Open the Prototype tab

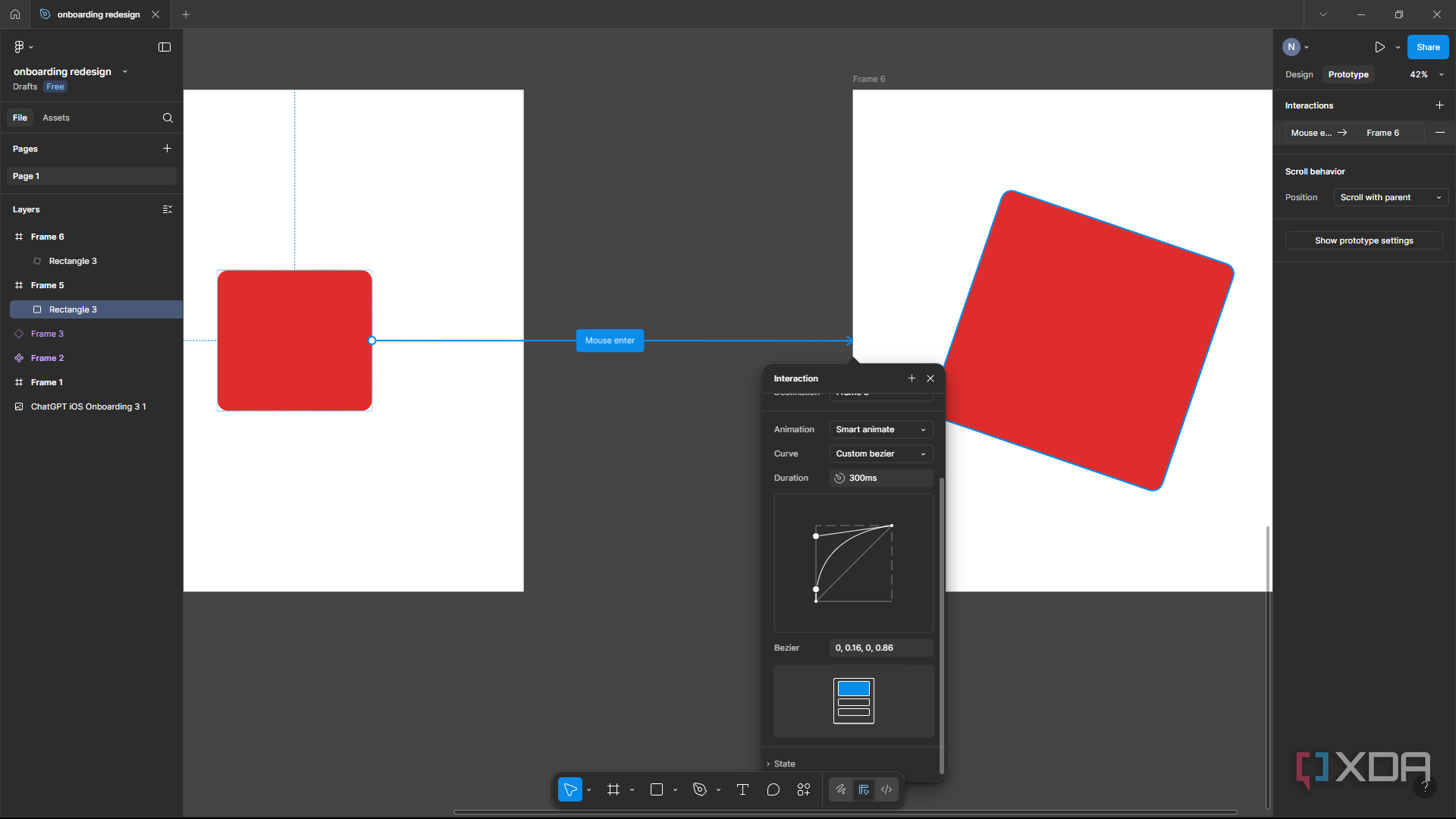click(1348, 74)
